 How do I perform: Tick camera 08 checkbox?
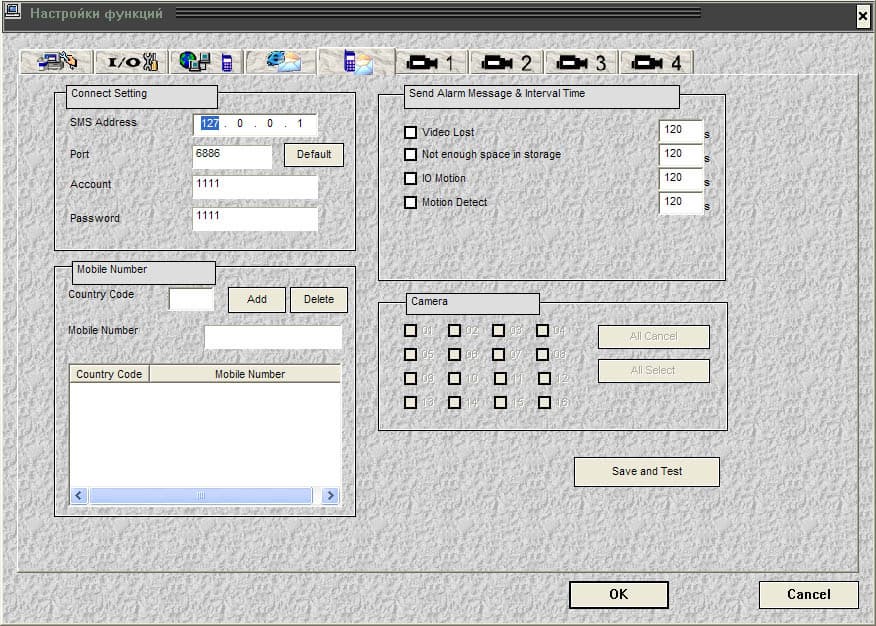click(x=542, y=355)
